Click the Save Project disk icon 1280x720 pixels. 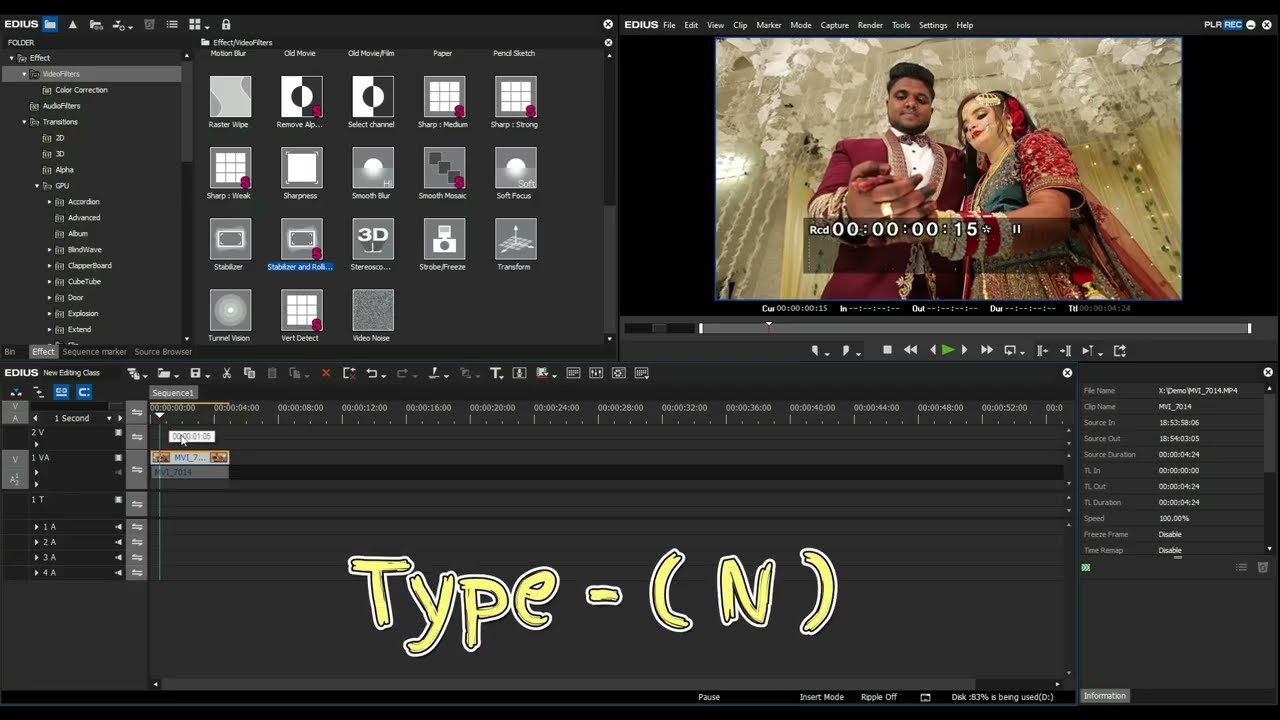196,373
